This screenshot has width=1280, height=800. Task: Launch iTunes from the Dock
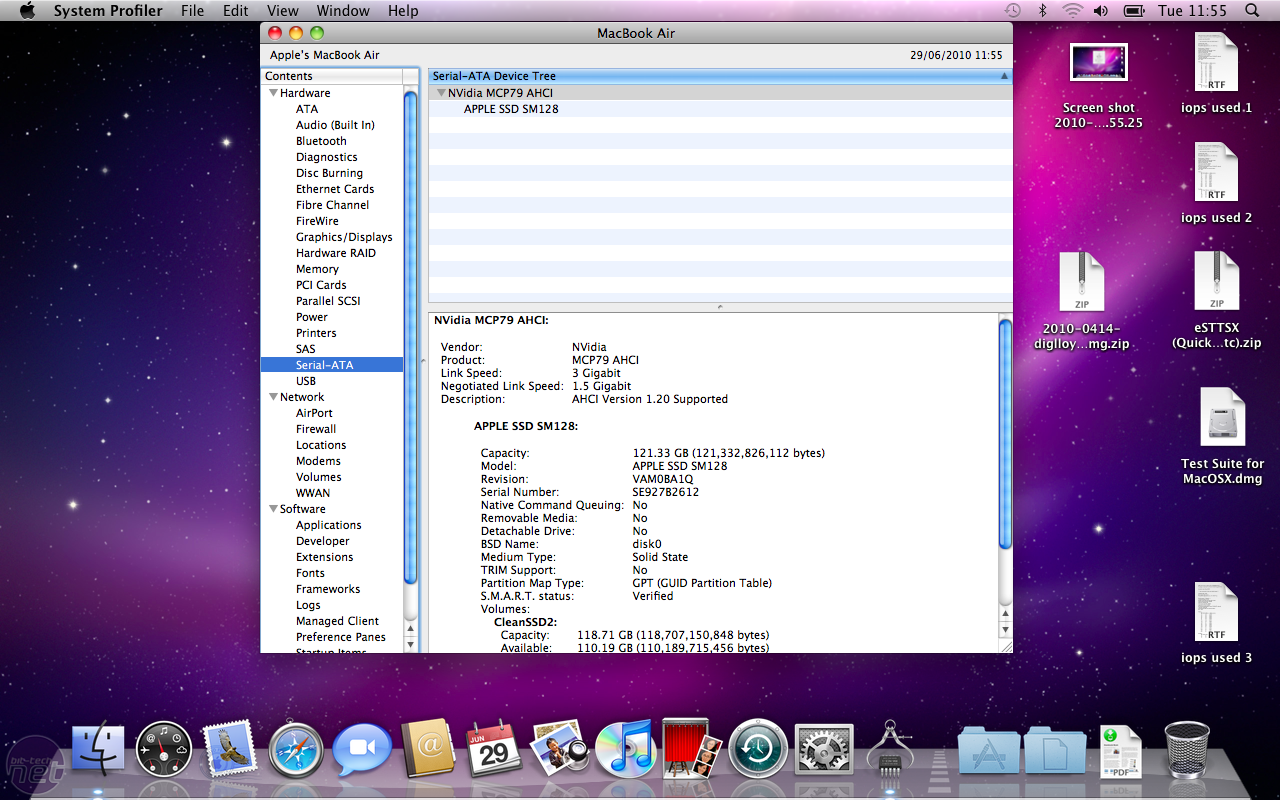click(x=625, y=750)
